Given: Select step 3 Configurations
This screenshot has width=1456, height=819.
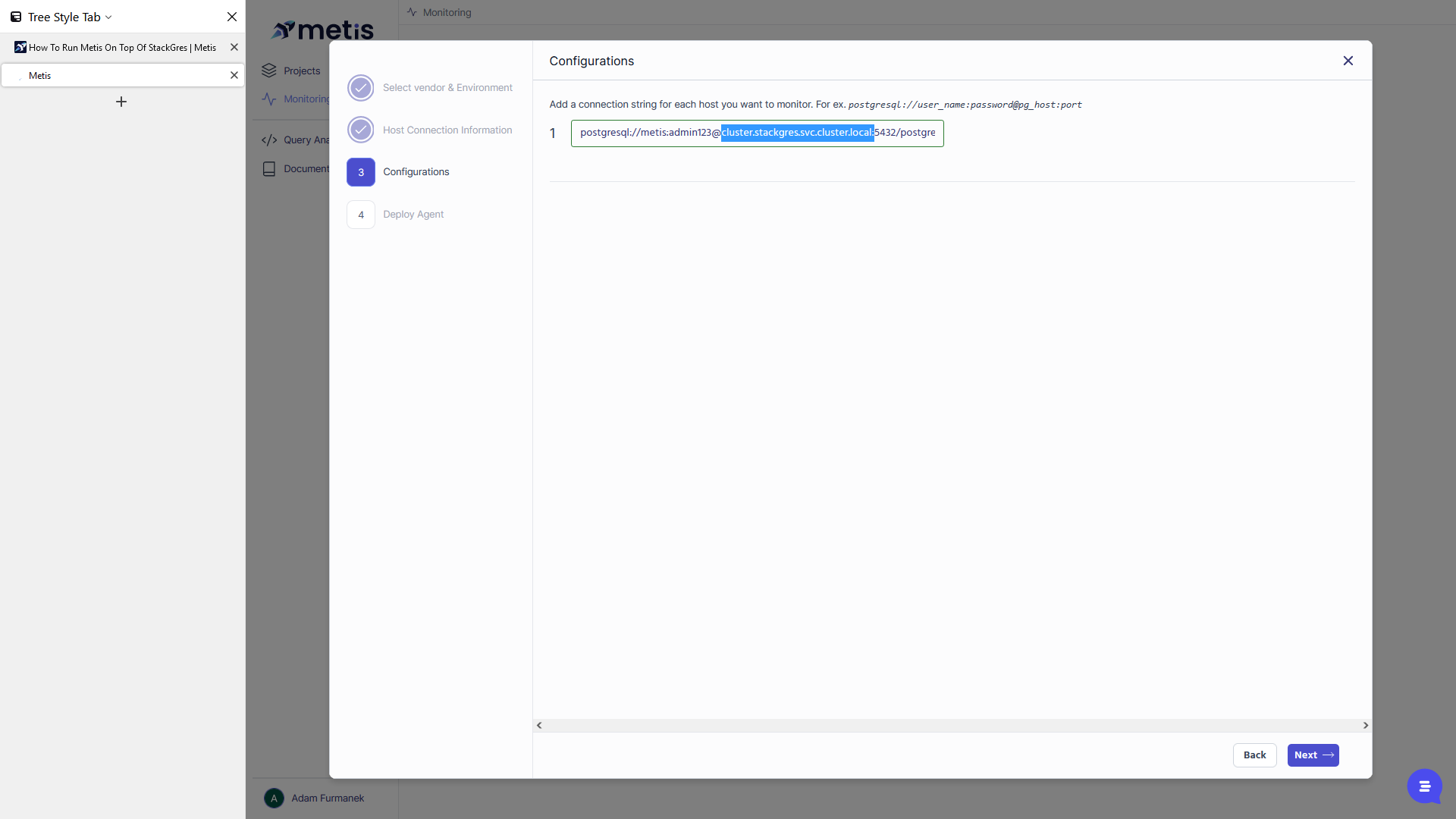Looking at the screenshot, I should pos(361,172).
